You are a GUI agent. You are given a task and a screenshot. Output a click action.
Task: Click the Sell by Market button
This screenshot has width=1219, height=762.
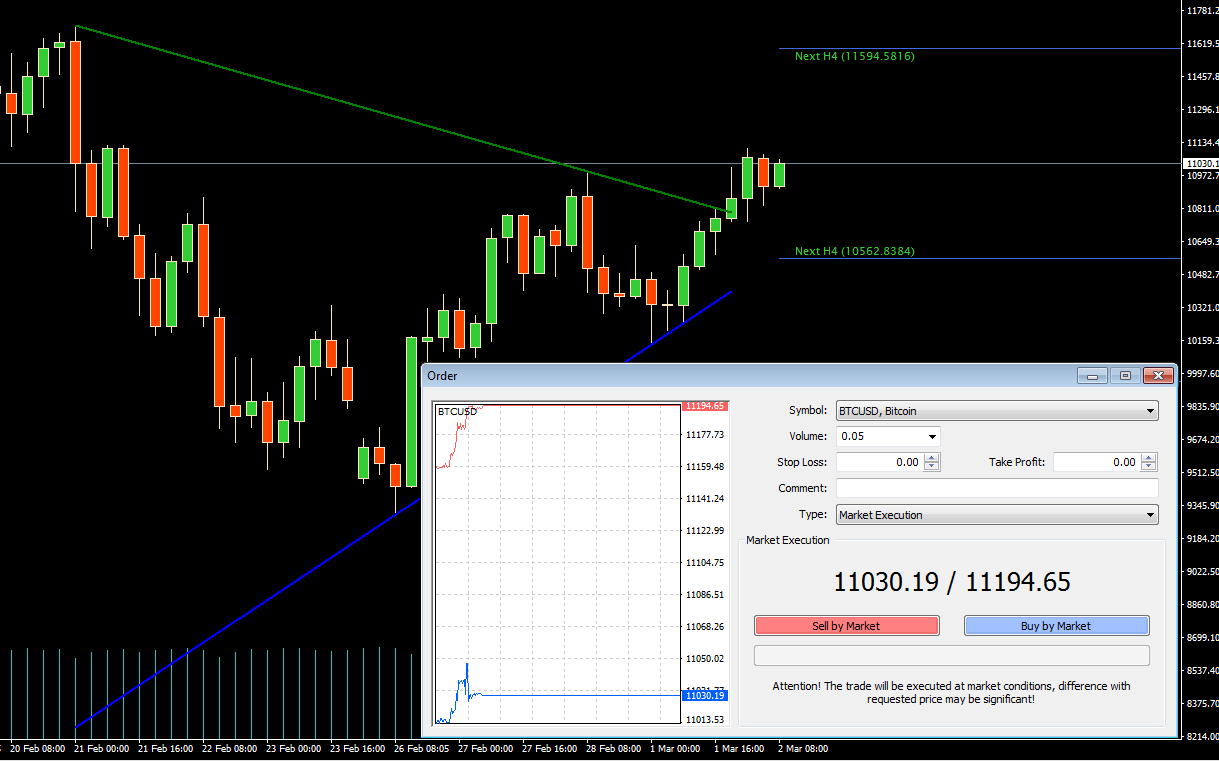(x=846, y=625)
